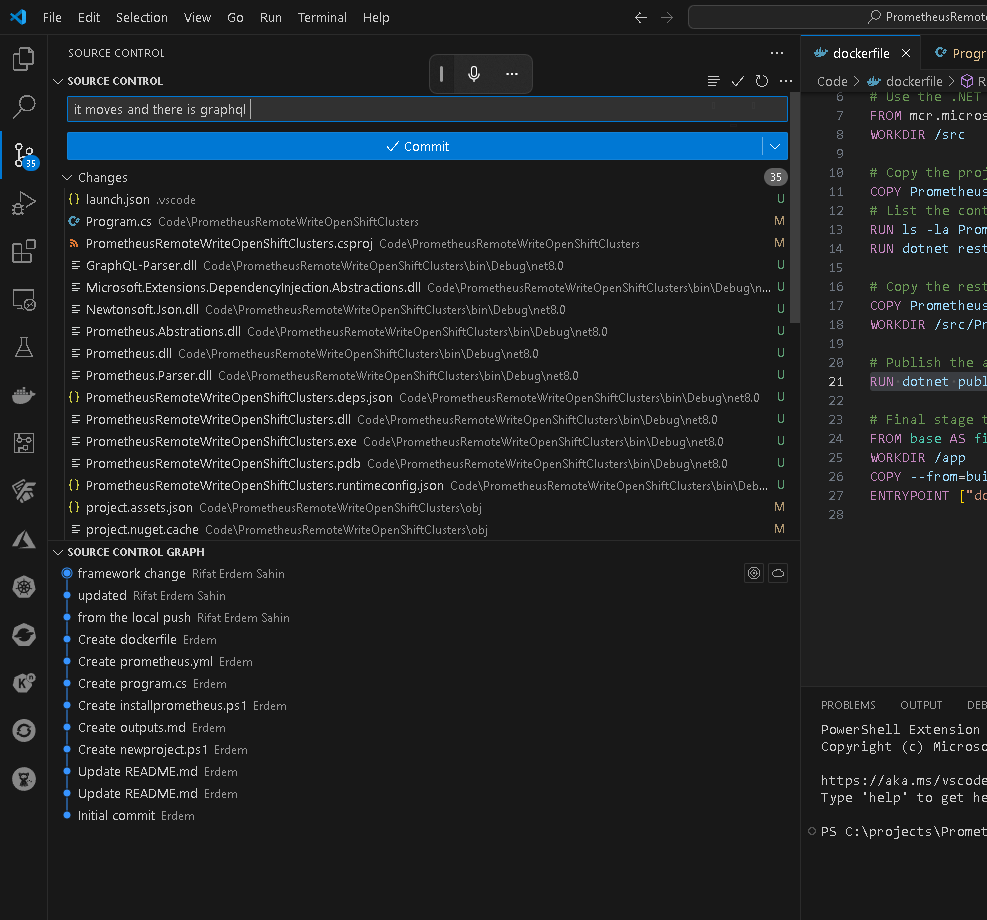
Task: Select Source Control icon with 35 badge
Action: pos(25,155)
